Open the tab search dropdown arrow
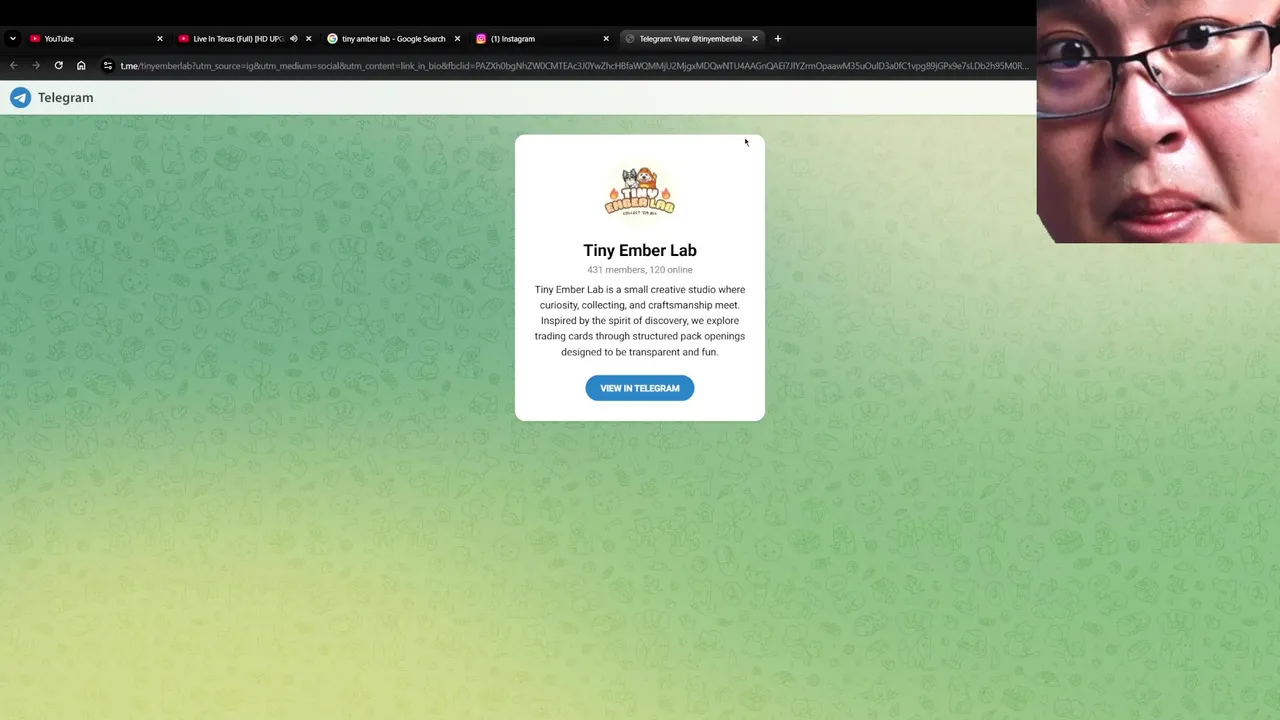Image resolution: width=1280 pixels, height=720 pixels. click(12, 39)
